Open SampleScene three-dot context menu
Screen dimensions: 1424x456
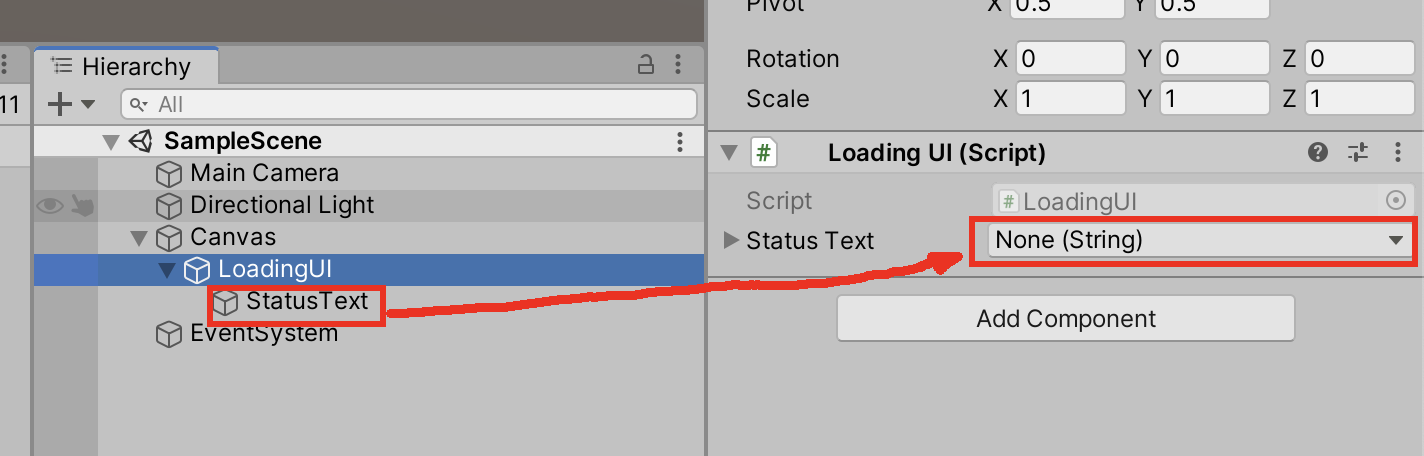[x=680, y=141]
